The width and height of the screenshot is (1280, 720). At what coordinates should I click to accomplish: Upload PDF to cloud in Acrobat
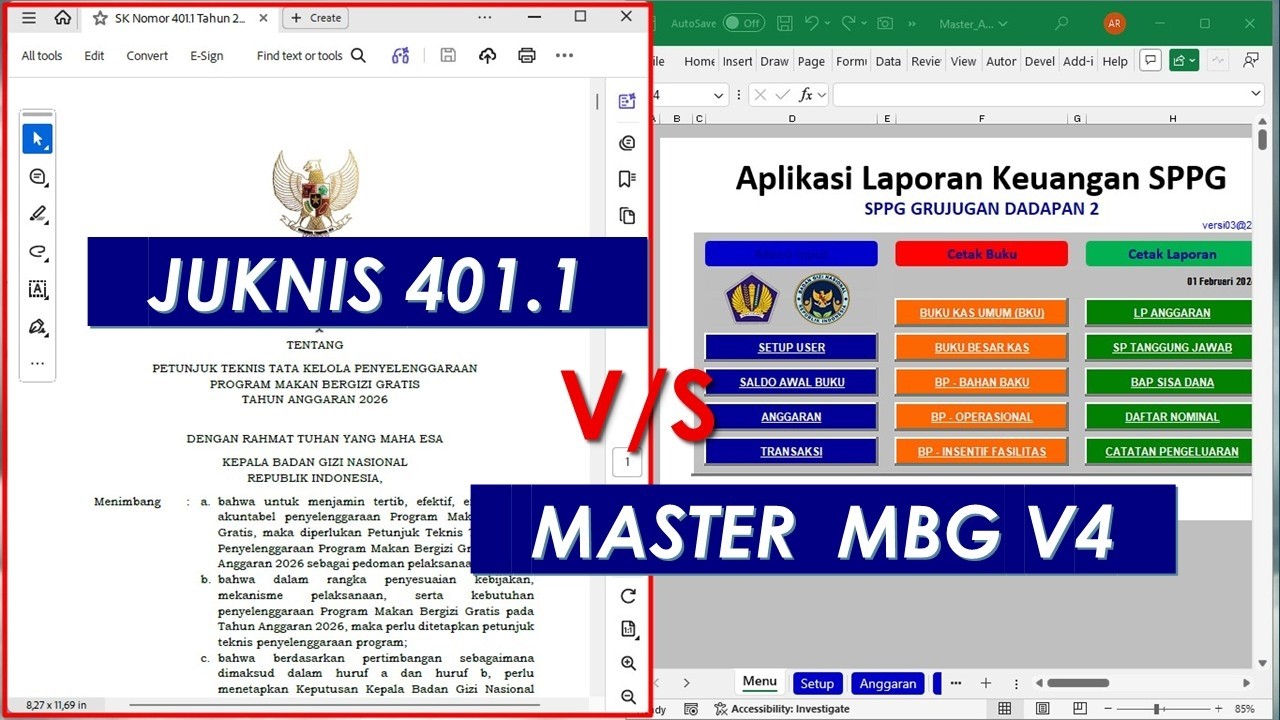point(488,56)
